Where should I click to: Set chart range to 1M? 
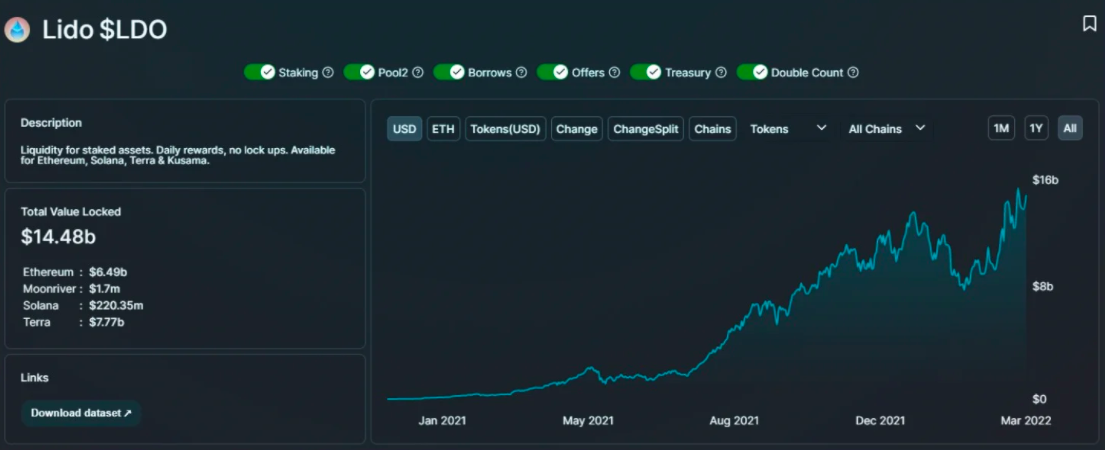pyautogui.click(x=1001, y=129)
